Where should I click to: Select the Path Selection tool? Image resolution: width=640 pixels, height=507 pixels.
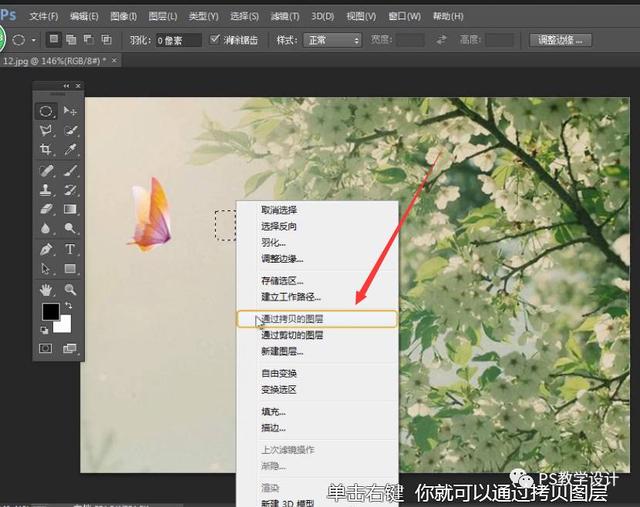[x=46, y=269]
